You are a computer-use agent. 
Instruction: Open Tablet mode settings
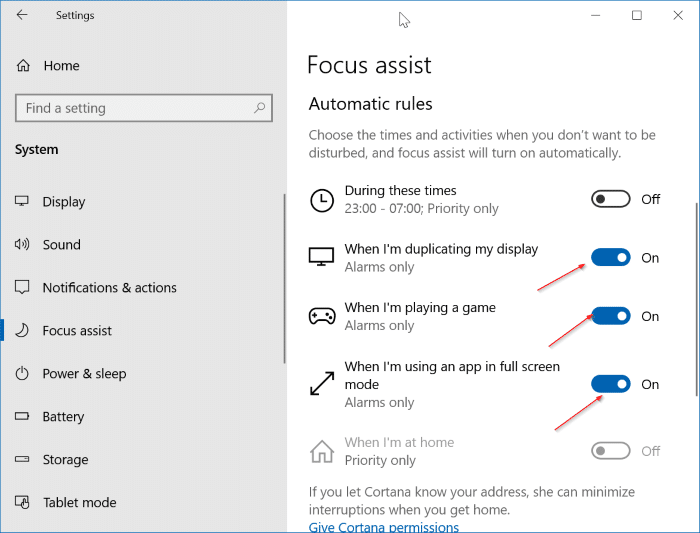(79, 503)
